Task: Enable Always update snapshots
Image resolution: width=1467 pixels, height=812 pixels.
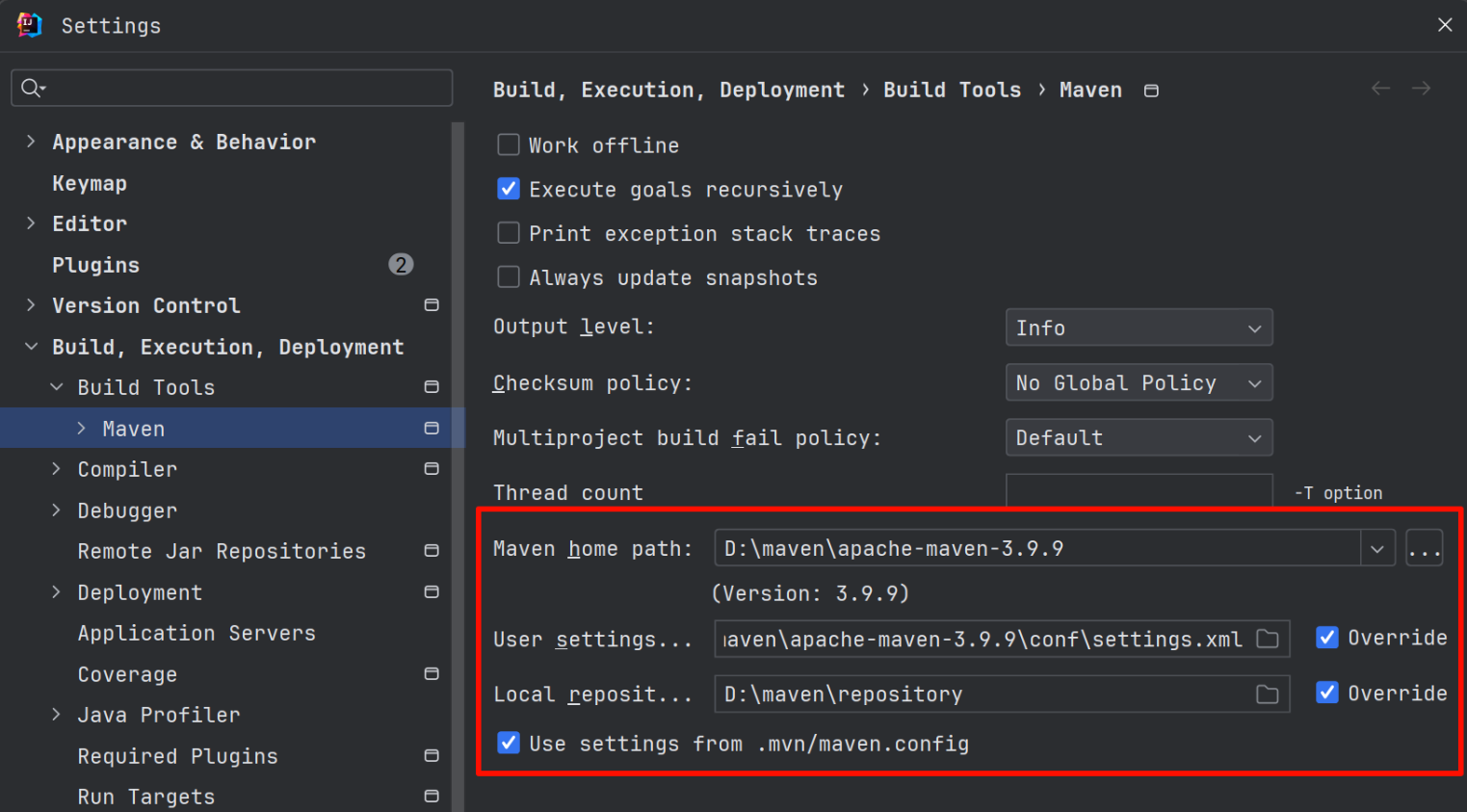Action: click(509, 277)
